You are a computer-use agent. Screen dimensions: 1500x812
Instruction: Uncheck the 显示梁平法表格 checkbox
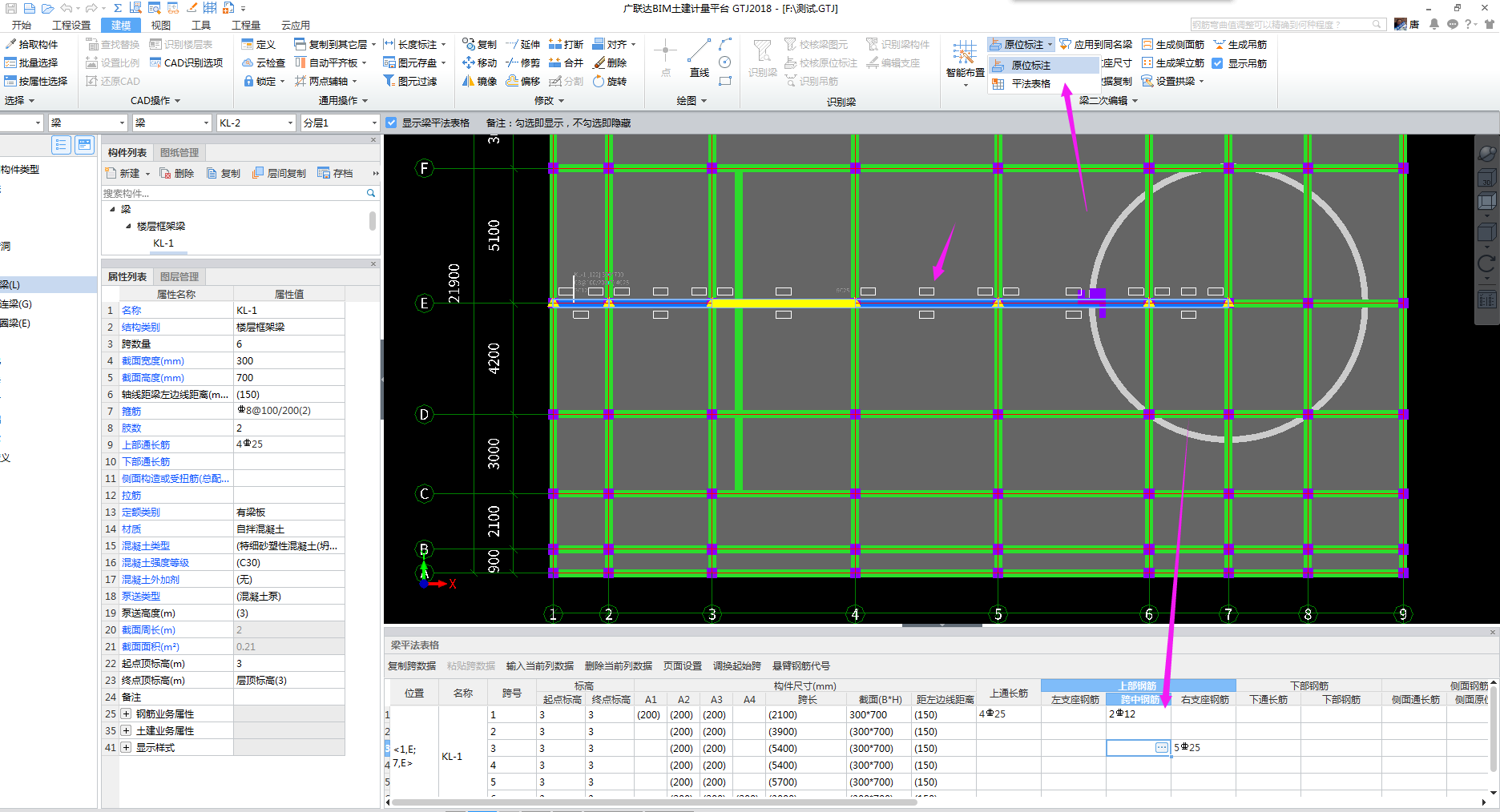[391, 123]
